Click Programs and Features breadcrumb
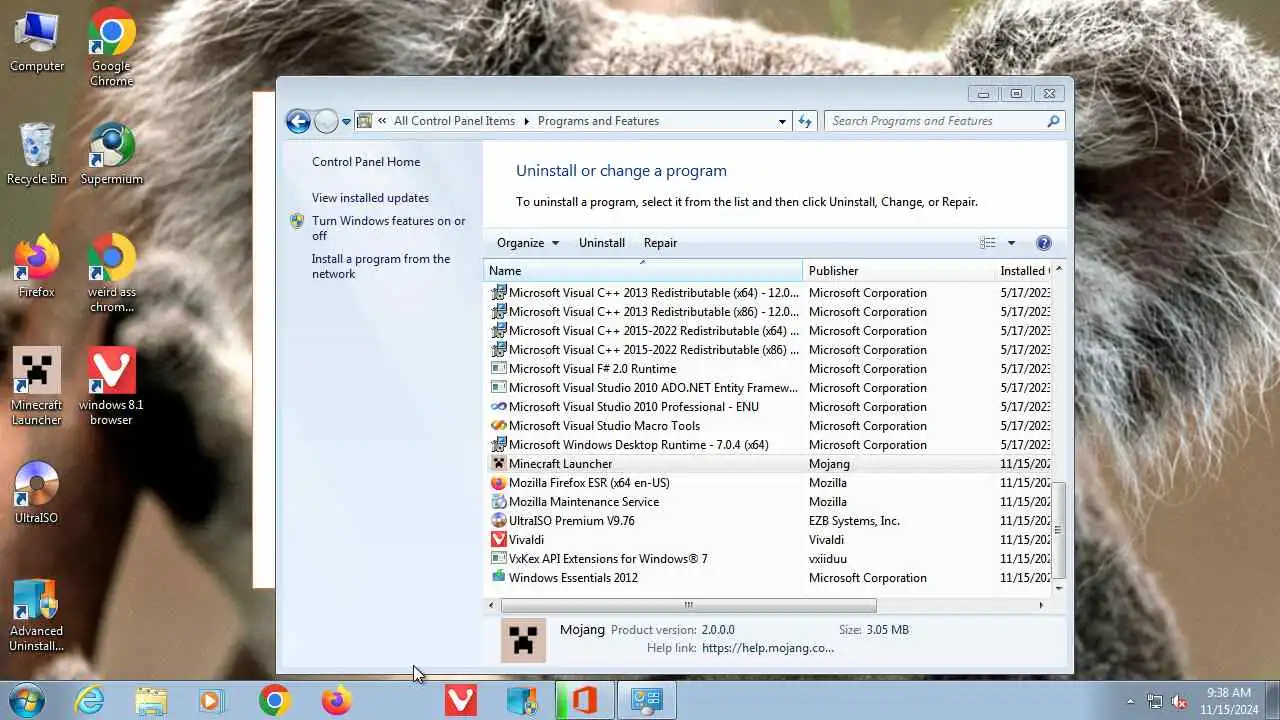This screenshot has width=1280, height=720. tap(598, 121)
